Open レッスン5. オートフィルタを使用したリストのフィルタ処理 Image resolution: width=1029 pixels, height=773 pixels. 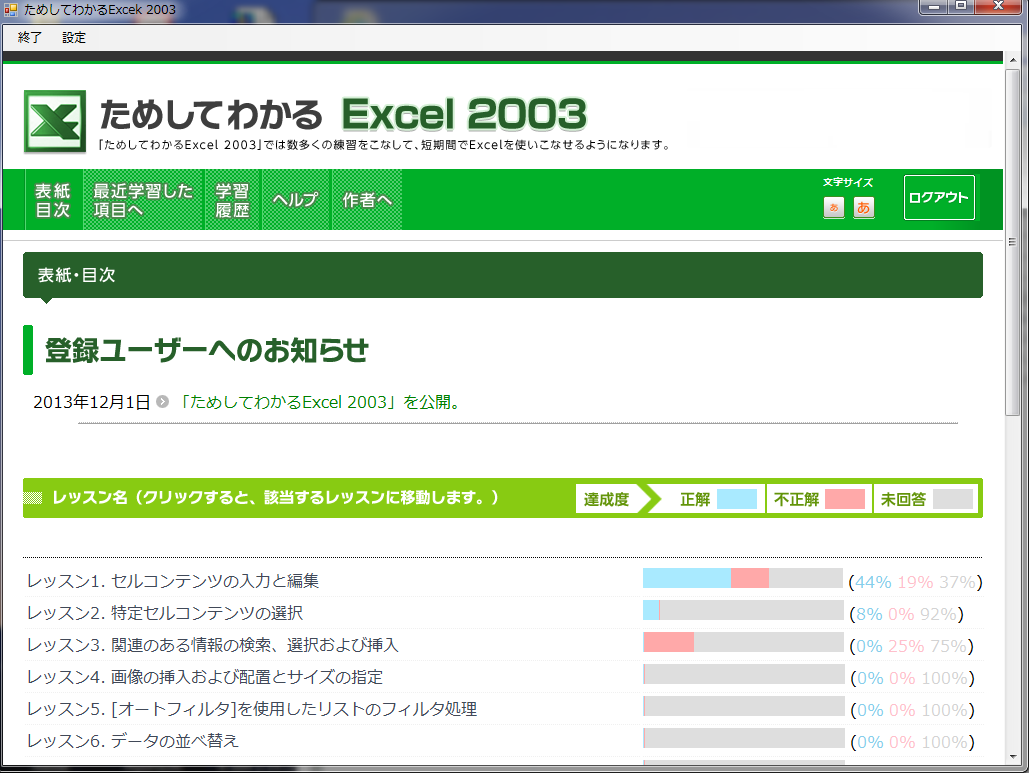(x=252, y=710)
